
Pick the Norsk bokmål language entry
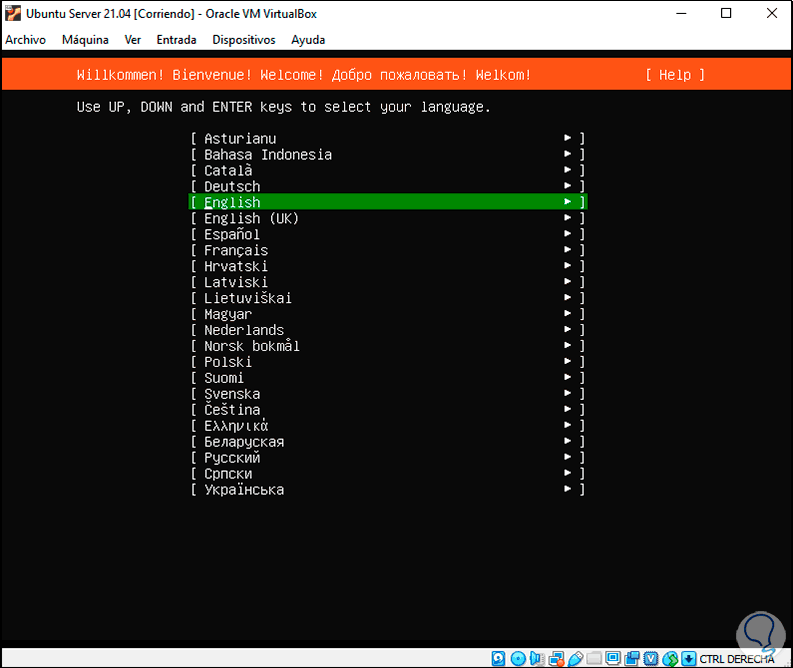tap(388, 345)
